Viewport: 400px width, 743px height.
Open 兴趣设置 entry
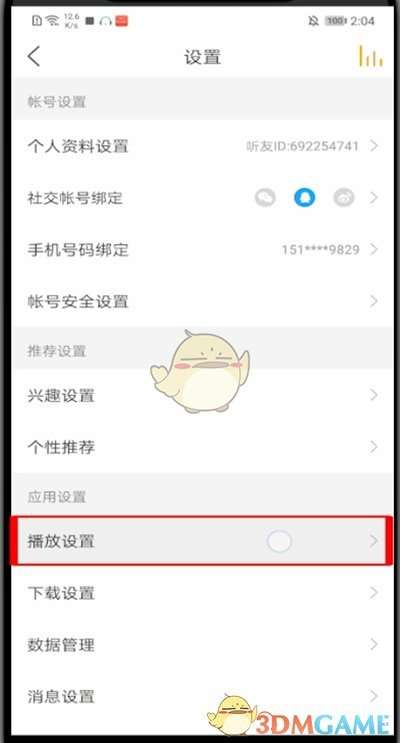pyautogui.click(x=202, y=395)
